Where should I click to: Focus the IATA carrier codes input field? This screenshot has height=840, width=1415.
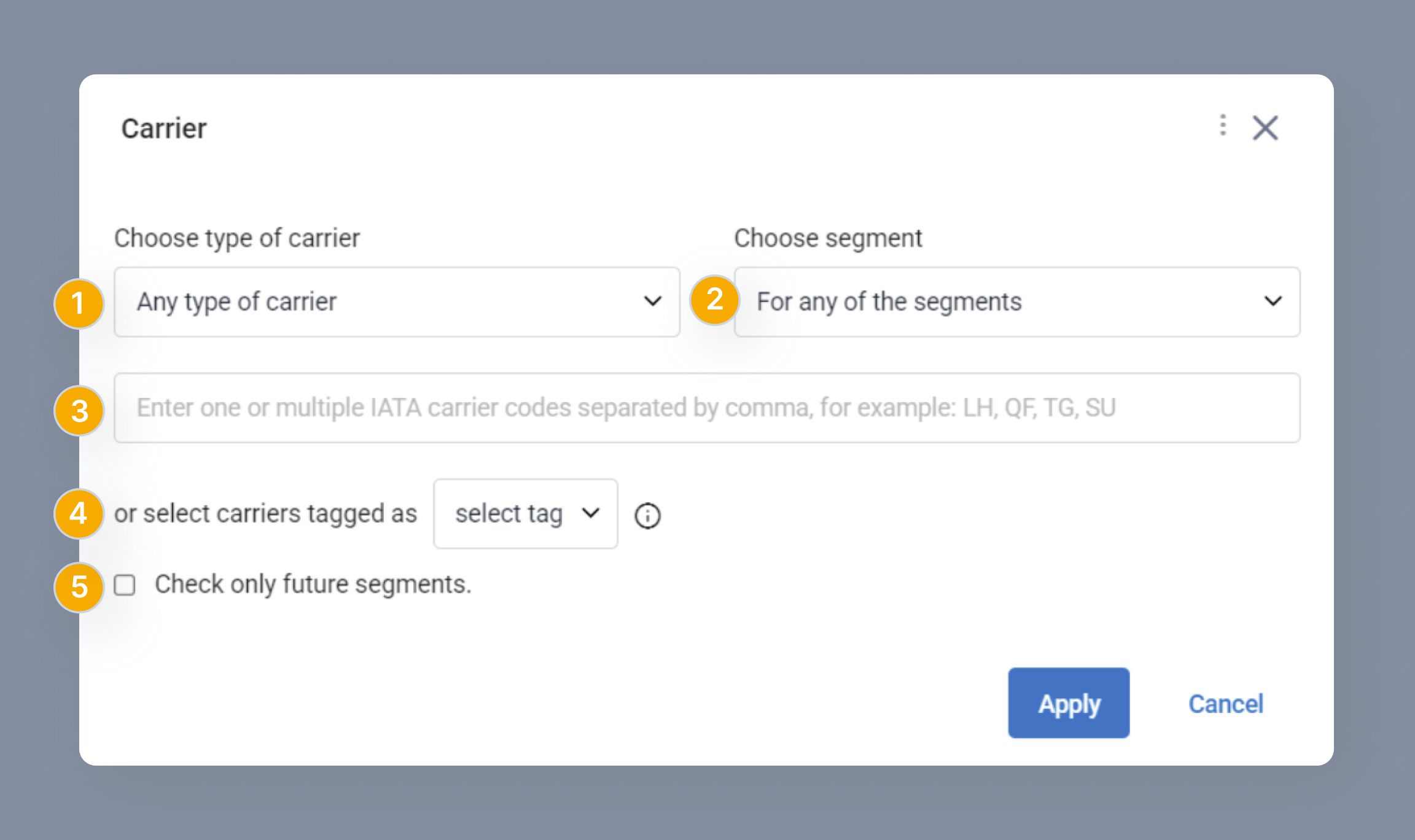pyautogui.click(x=706, y=408)
